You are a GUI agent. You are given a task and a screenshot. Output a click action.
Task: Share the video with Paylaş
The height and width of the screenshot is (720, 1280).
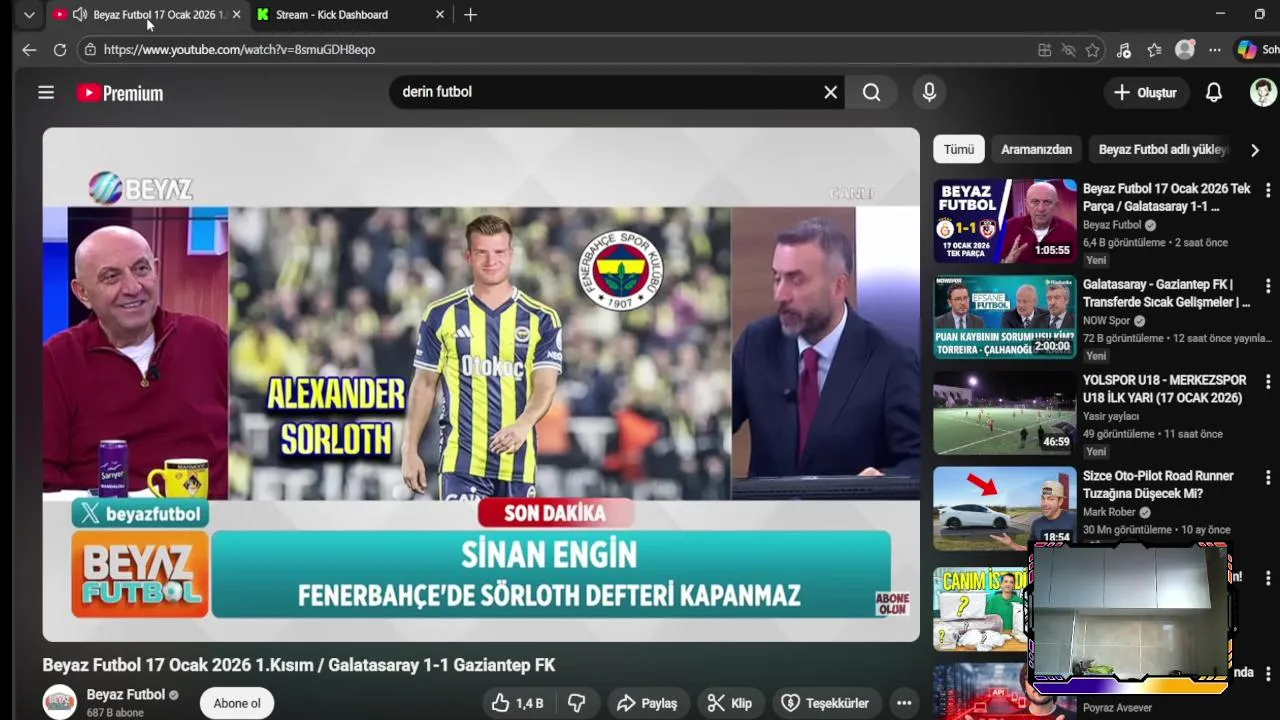point(648,703)
